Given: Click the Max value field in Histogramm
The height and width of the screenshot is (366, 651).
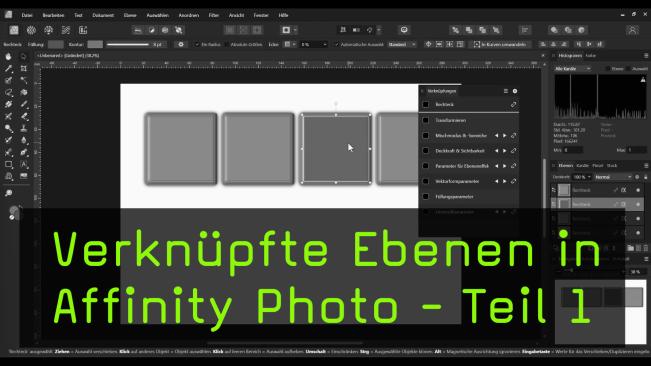Looking at the screenshot, I should click(x=637, y=150).
